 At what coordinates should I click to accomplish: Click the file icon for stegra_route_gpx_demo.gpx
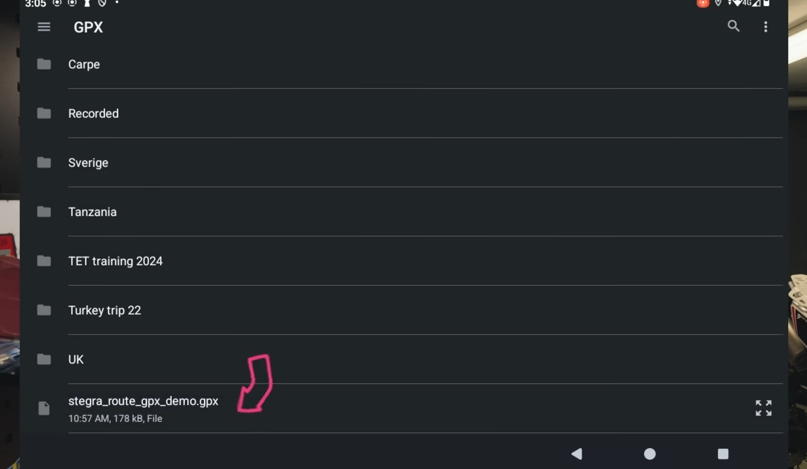pos(44,408)
